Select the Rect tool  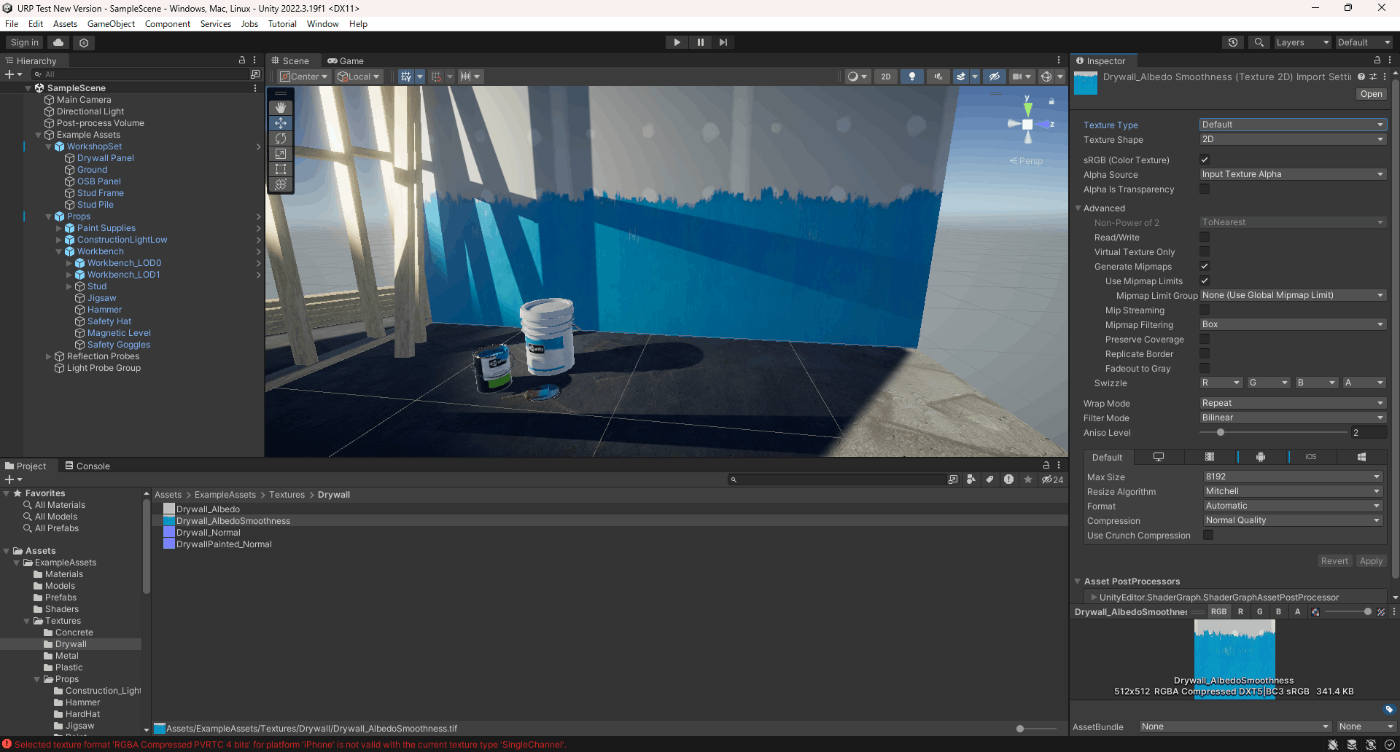click(x=280, y=169)
